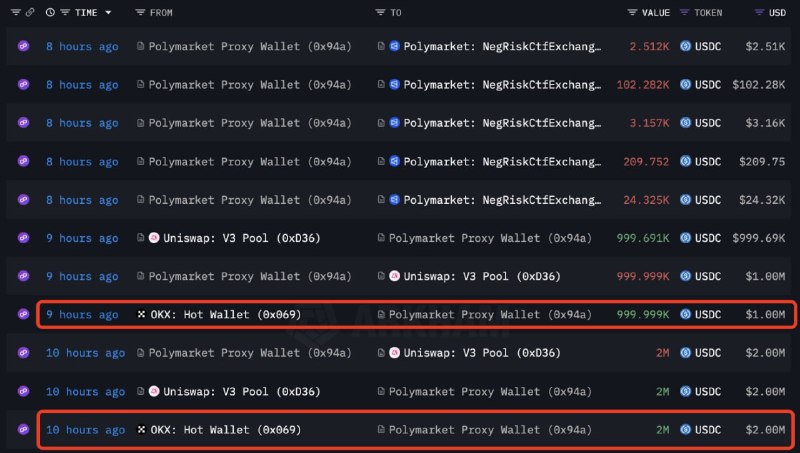The height and width of the screenshot is (453, 800).
Task: Expand the TIME sort dropdown arrow
Action: tap(108, 13)
